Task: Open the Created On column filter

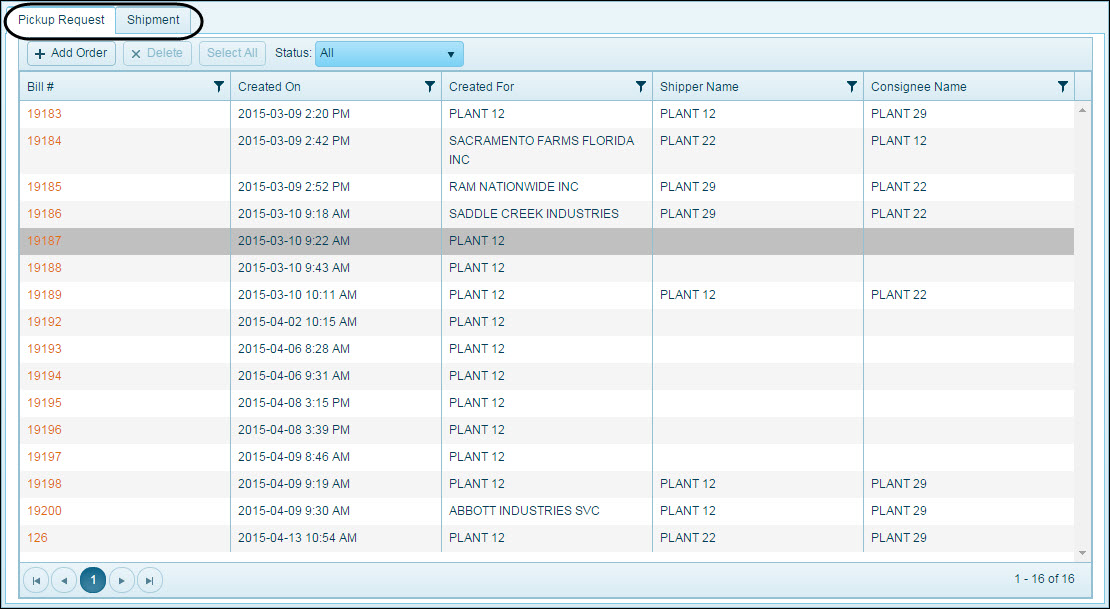Action: pos(430,87)
